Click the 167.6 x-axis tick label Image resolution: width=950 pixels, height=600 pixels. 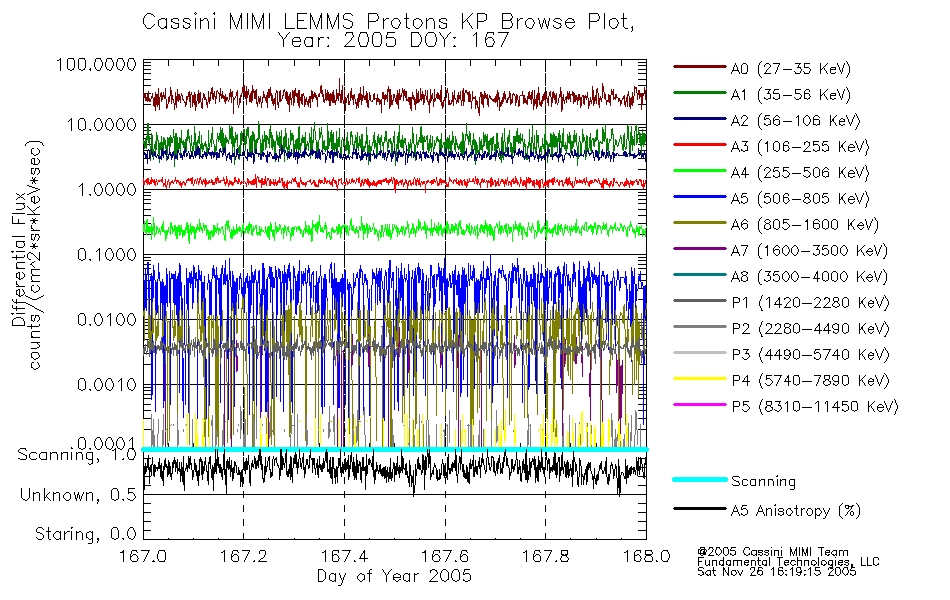pyautogui.click(x=445, y=556)
